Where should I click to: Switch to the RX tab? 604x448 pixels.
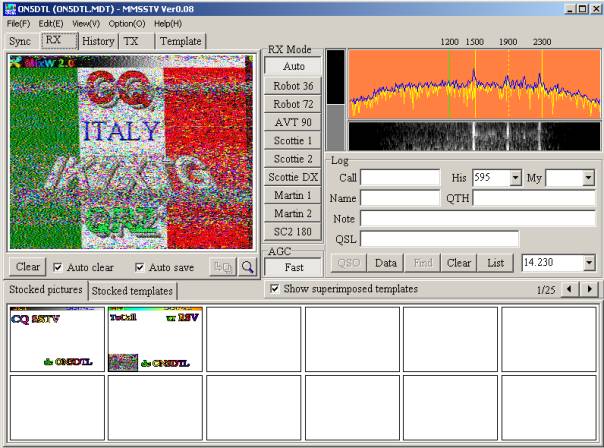point(59,40)
